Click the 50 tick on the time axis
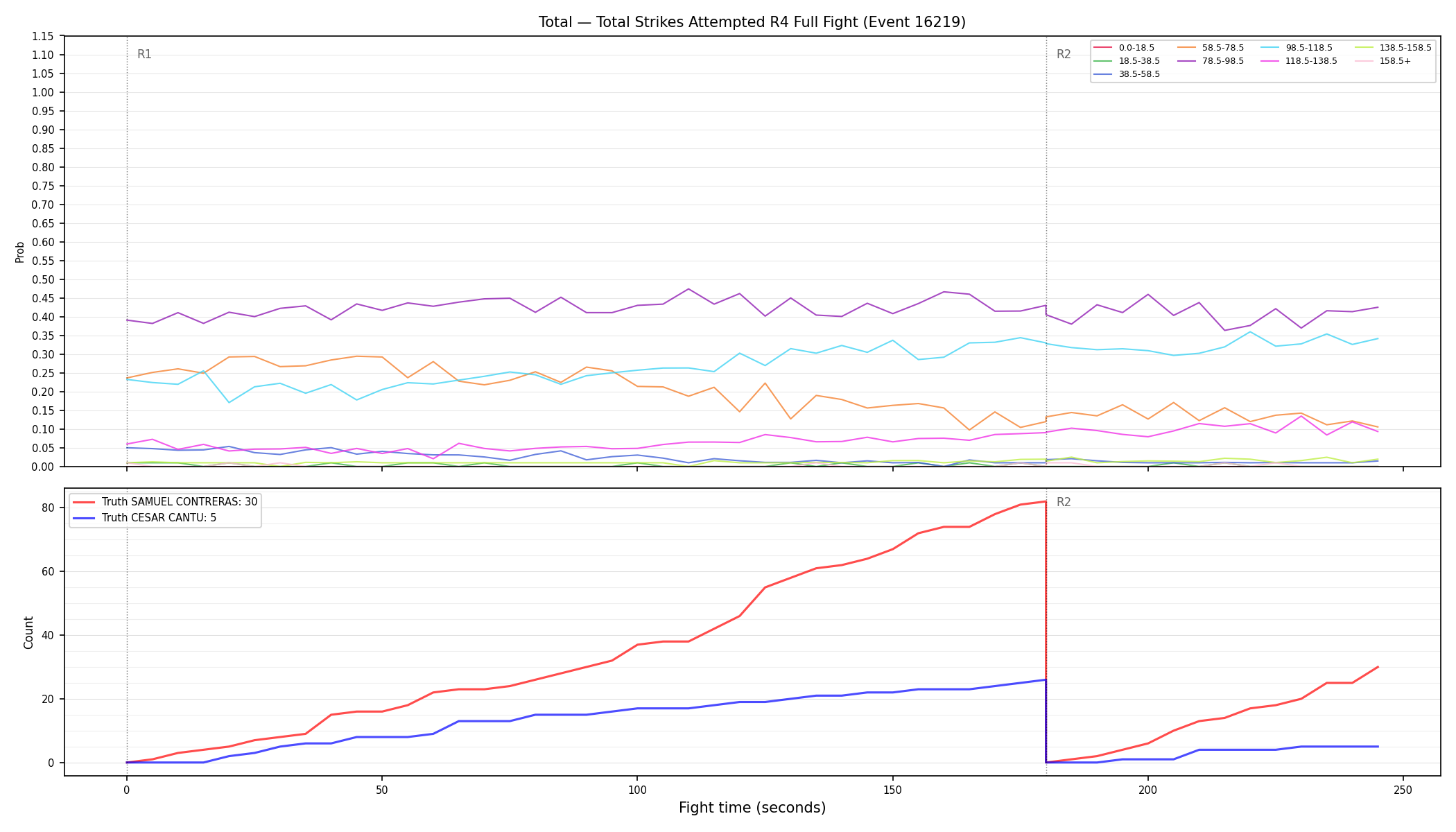This screenshot has height=832, width=1456. pos(381,790)
